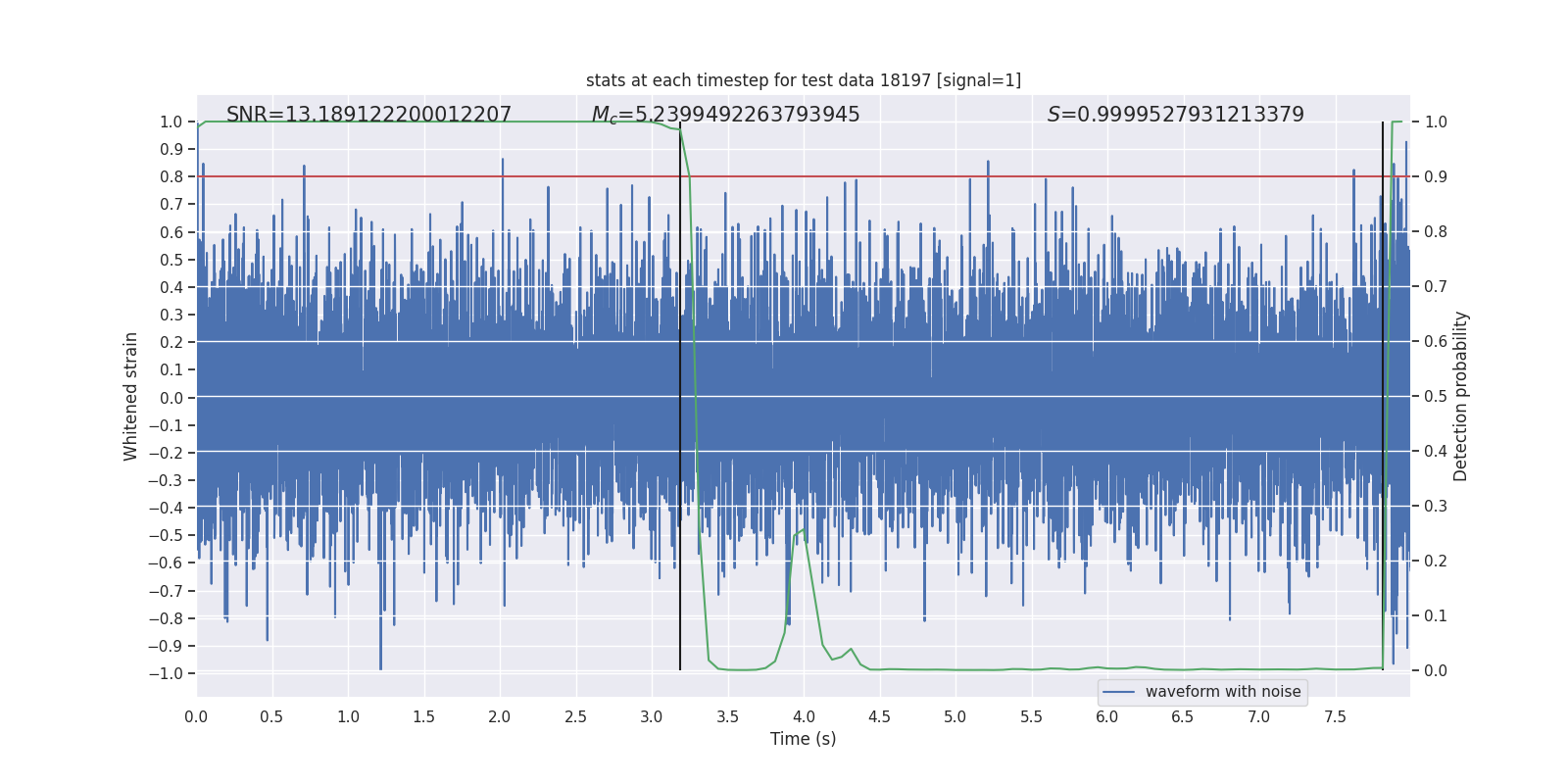Viewport: 1568px width, 784px height.
Task: Select the 0.3 tick on the Detection probability axis
Action: (1436, 506)
